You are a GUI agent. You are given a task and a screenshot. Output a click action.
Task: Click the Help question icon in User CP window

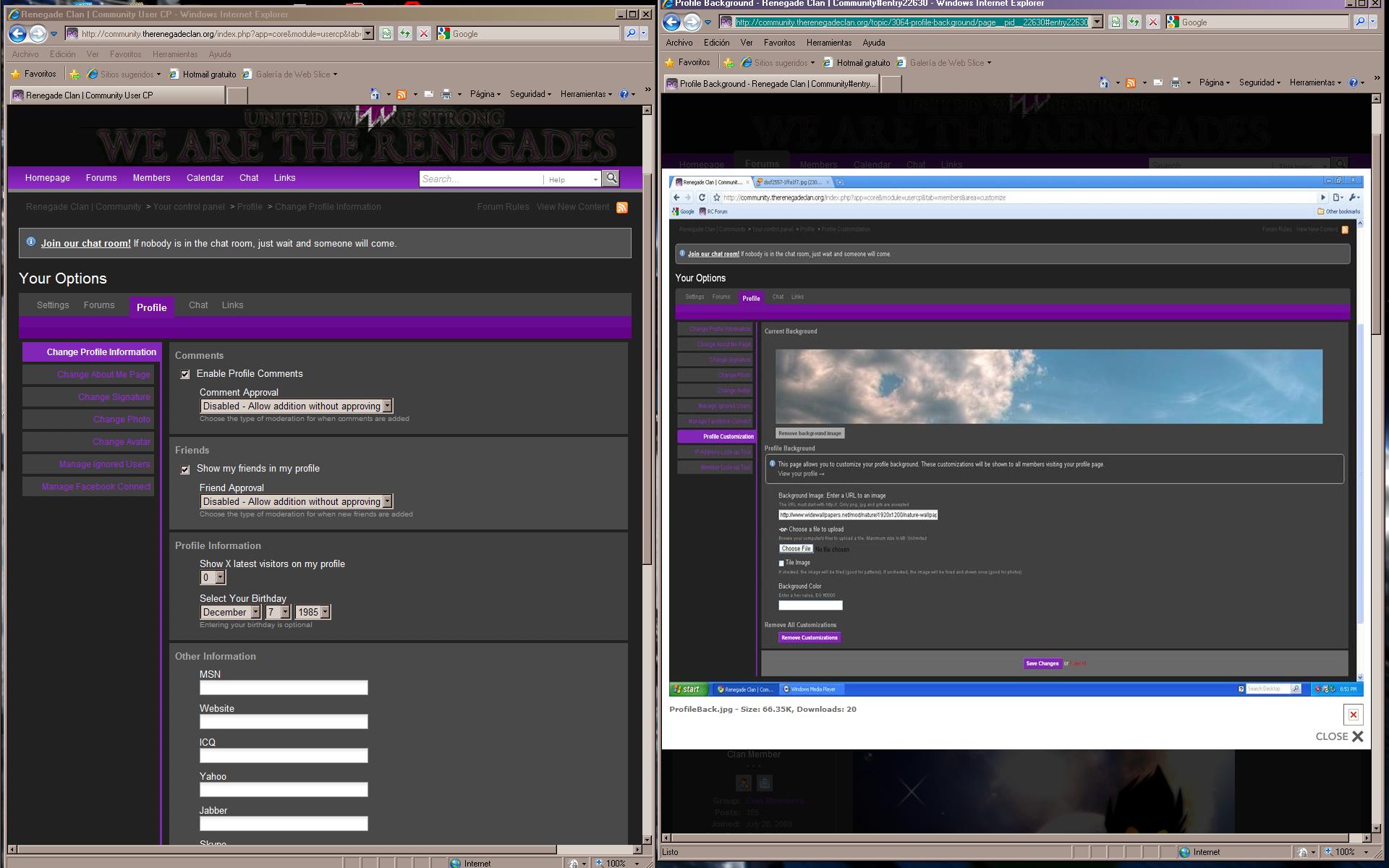tap(624, 94)
